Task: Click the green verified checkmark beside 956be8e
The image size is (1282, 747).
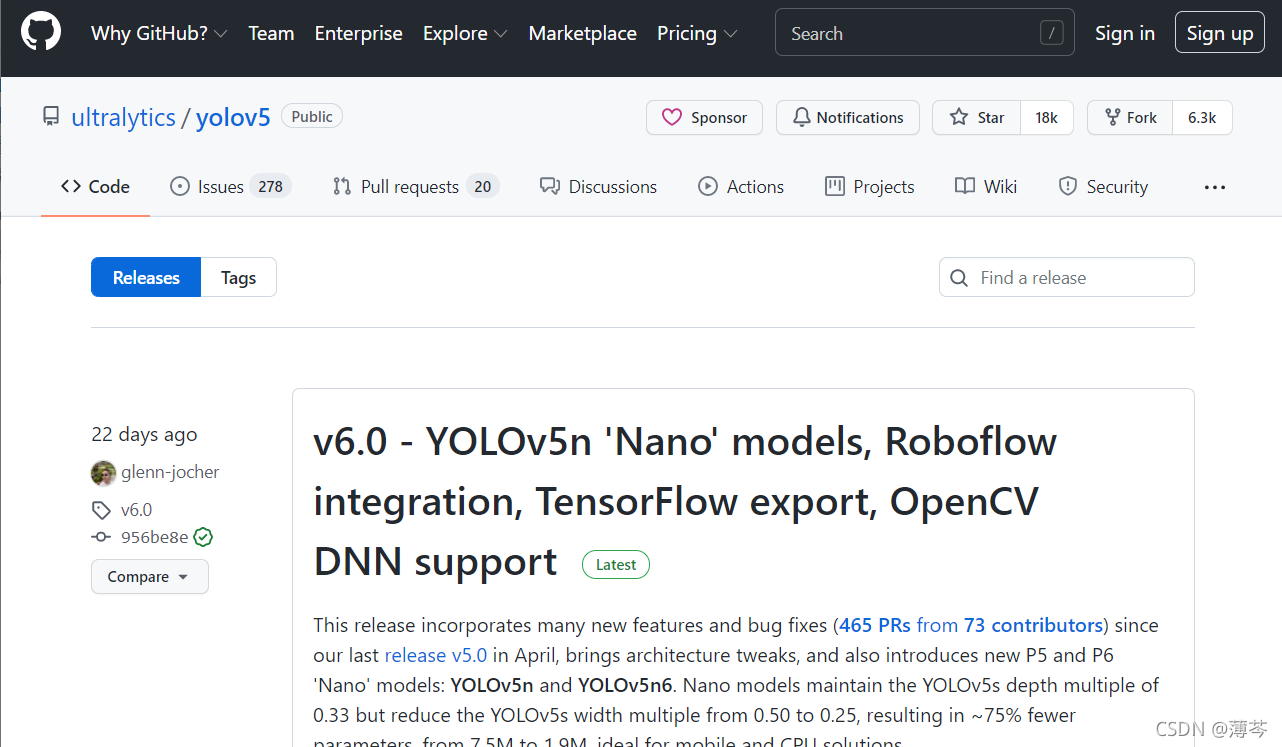Action: coord(203,537)
